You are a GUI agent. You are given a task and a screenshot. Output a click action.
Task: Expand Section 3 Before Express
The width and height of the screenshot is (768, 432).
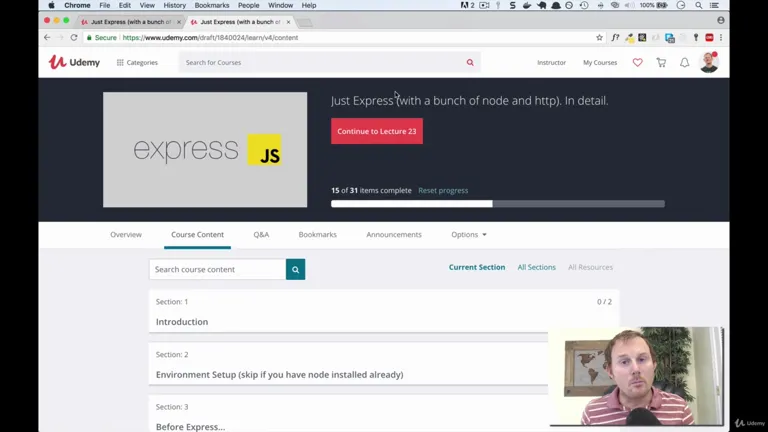click(x=348, y=415)
